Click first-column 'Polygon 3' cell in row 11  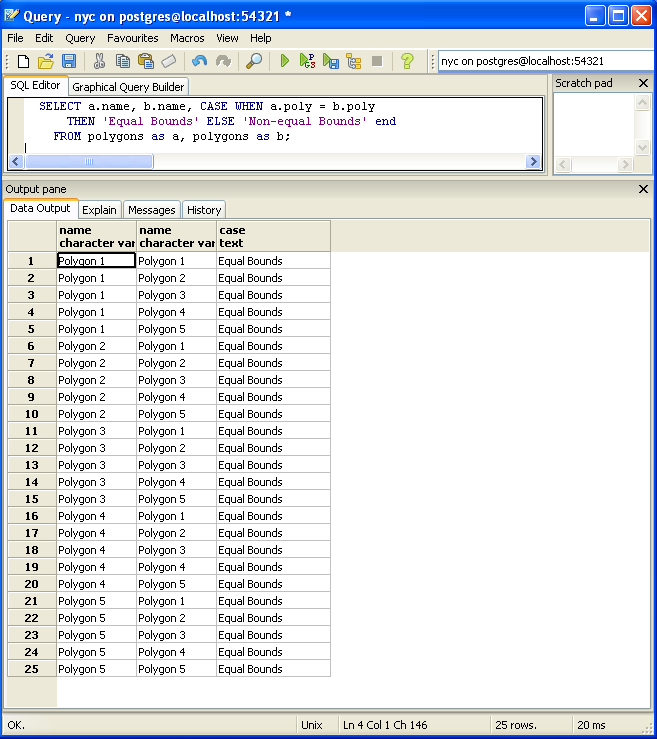[x=97, y=431]
